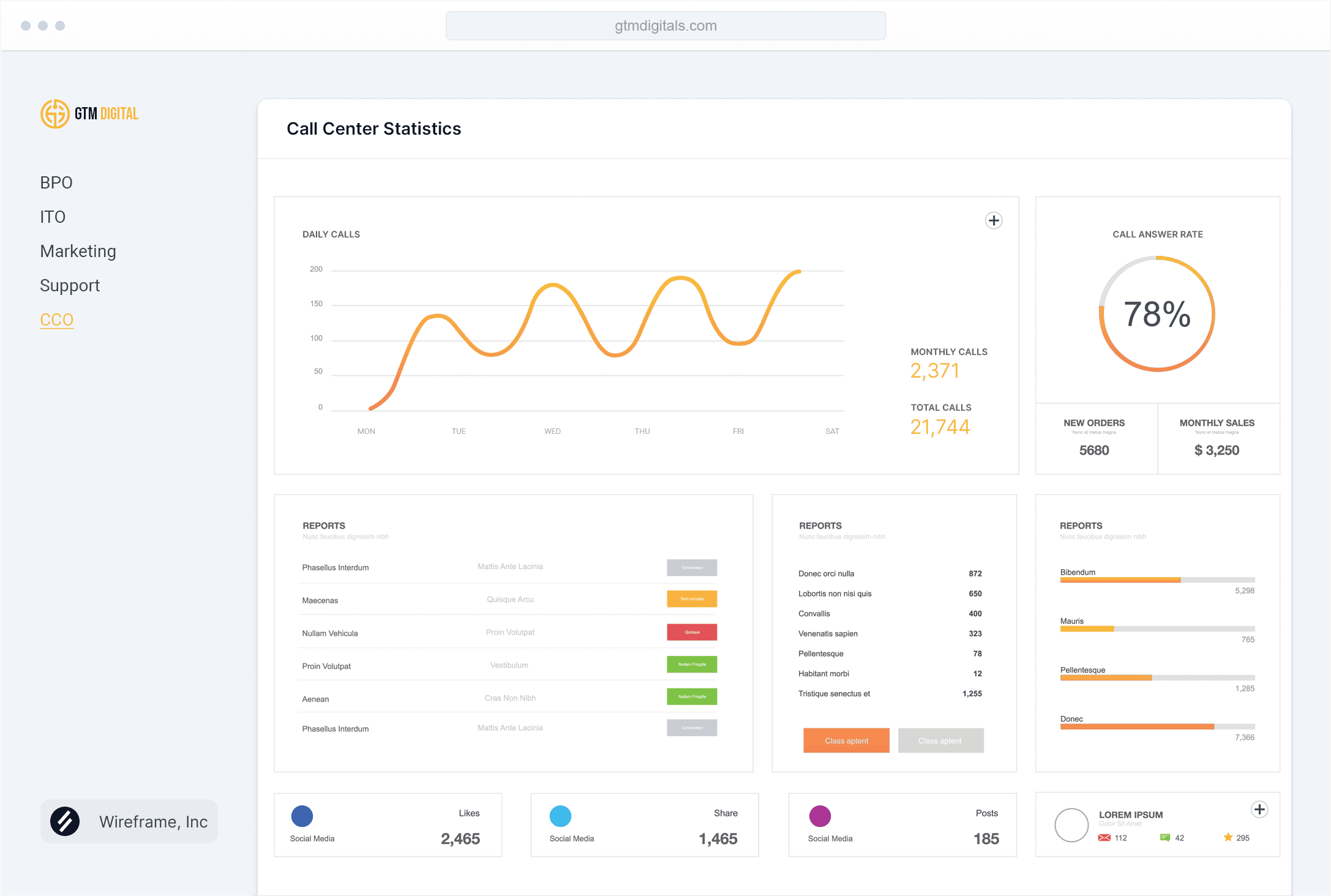Click plus icon on Lorem Ipsum card
Image resolution: width=1331 pixels, height=896 pixels.
pyautogui.click(x=1259, y=810)
